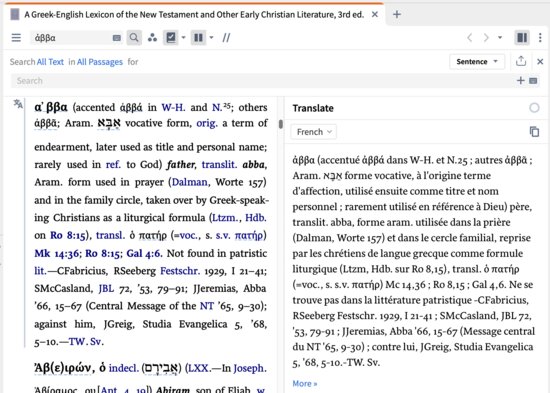The height and width of the screenshot is (393, 550).
Task: Open a new tab with the plus
Action: [x=397, y=14]
